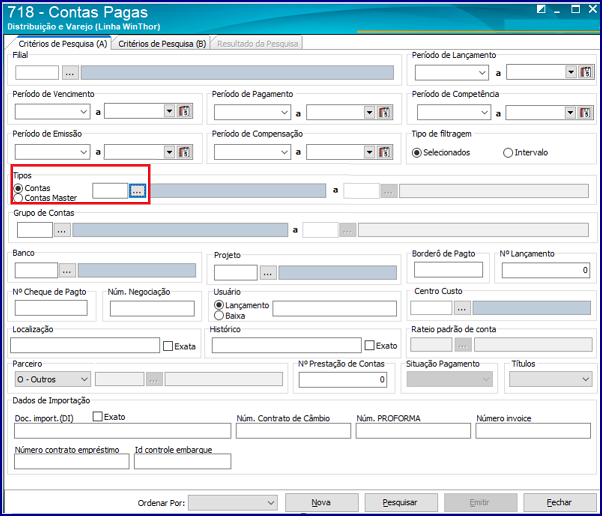Open calendar icon for Período de Competência
Viewport: 602px width, 516px height.
tap(585, 112)
